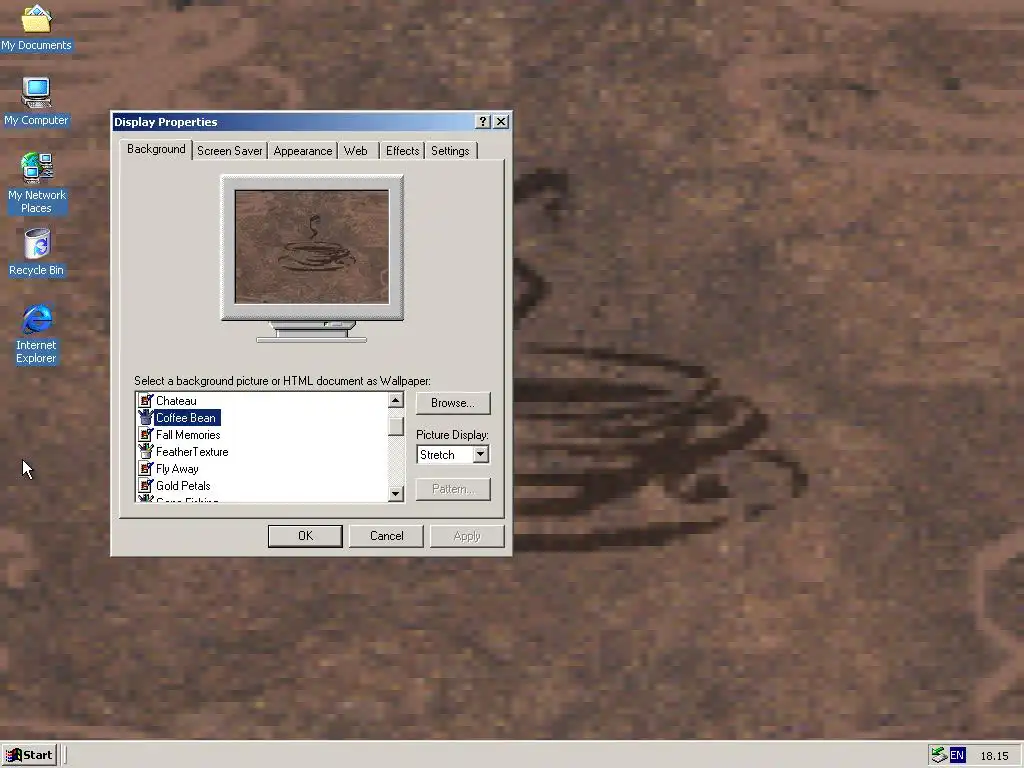1024x768 pixels.
Task: Open the Web tab
Action: tap(356, 151)
